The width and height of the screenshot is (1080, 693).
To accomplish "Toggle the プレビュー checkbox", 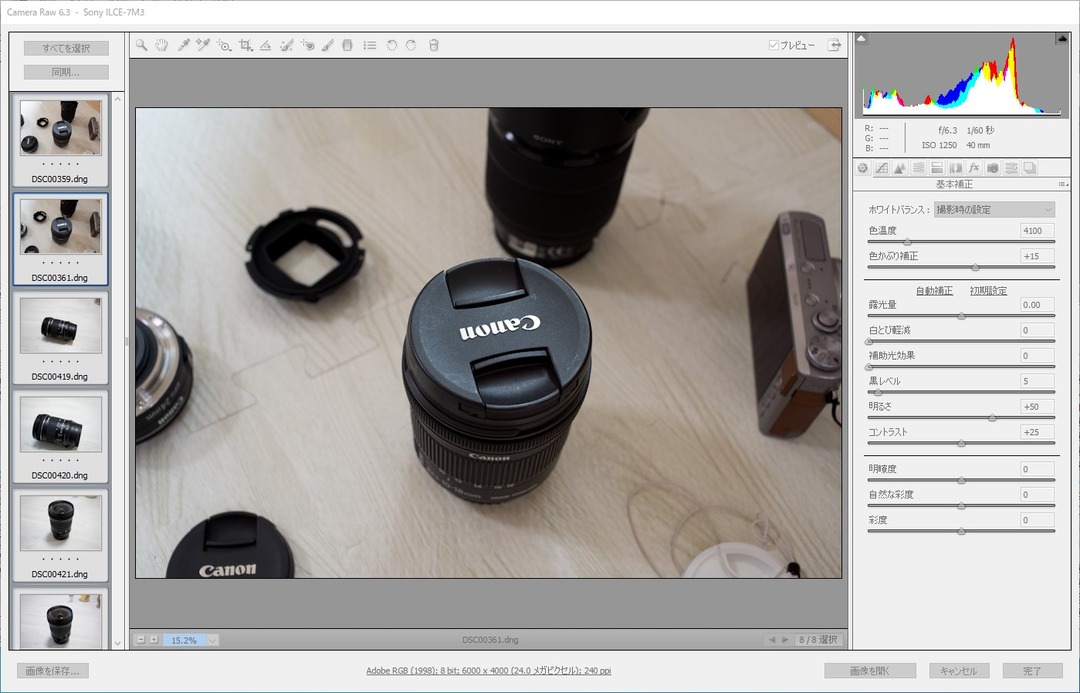I will [773, 45].
